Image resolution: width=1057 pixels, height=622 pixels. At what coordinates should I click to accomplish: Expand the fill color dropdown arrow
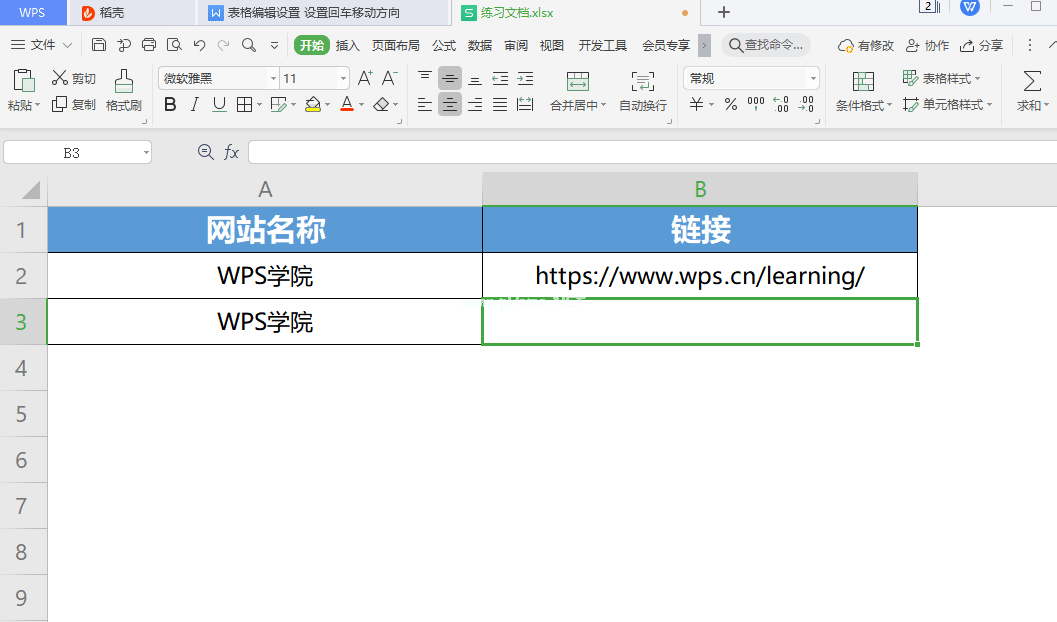[x=327, y=105]
